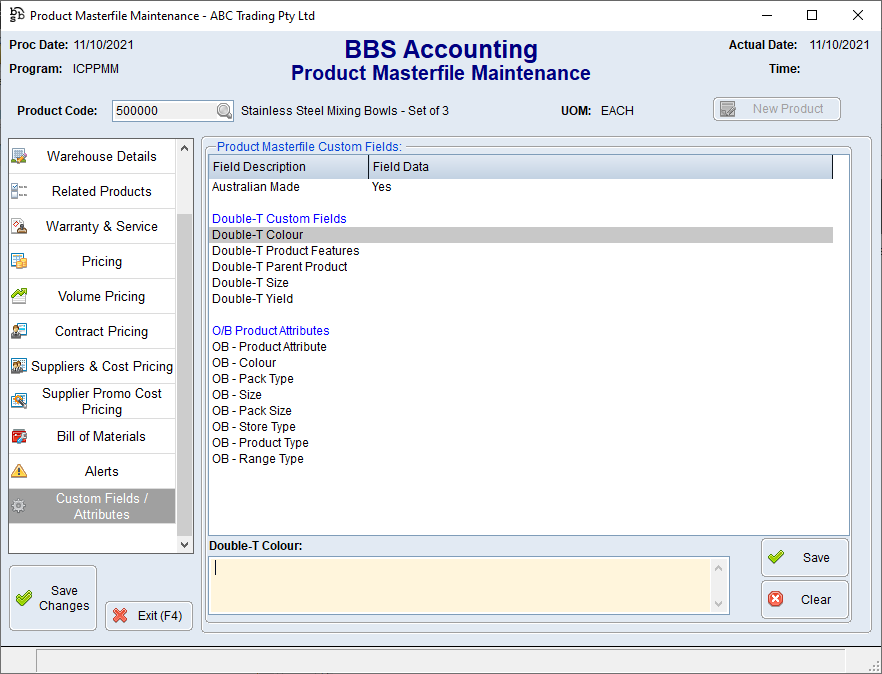Screen dimensions: 882x674
Task: Switch to the Pricing section
Action: tap(101, 261)
